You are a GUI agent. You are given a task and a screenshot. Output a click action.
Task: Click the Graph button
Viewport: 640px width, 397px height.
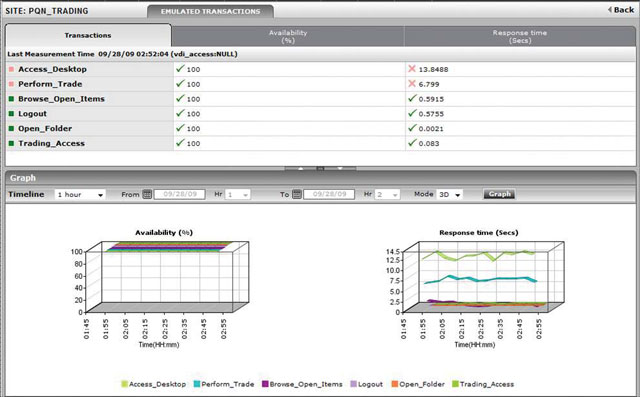pyautogui.click(x=500, y=194)
